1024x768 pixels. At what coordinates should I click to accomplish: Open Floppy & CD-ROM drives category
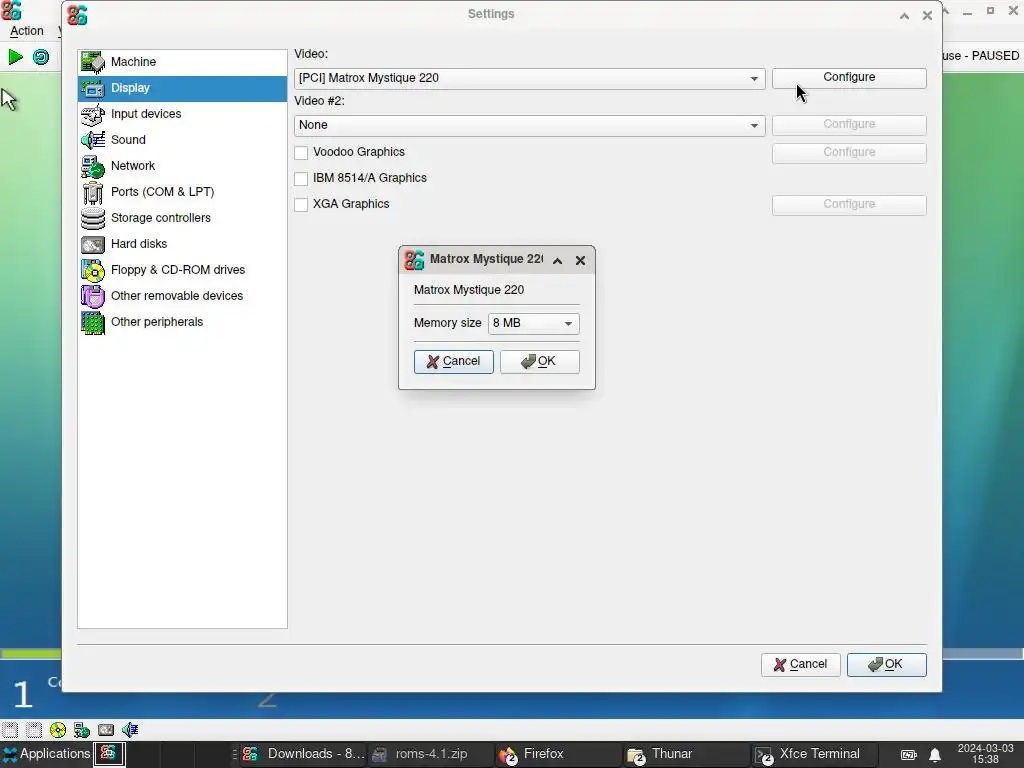[x=182, y=270]
